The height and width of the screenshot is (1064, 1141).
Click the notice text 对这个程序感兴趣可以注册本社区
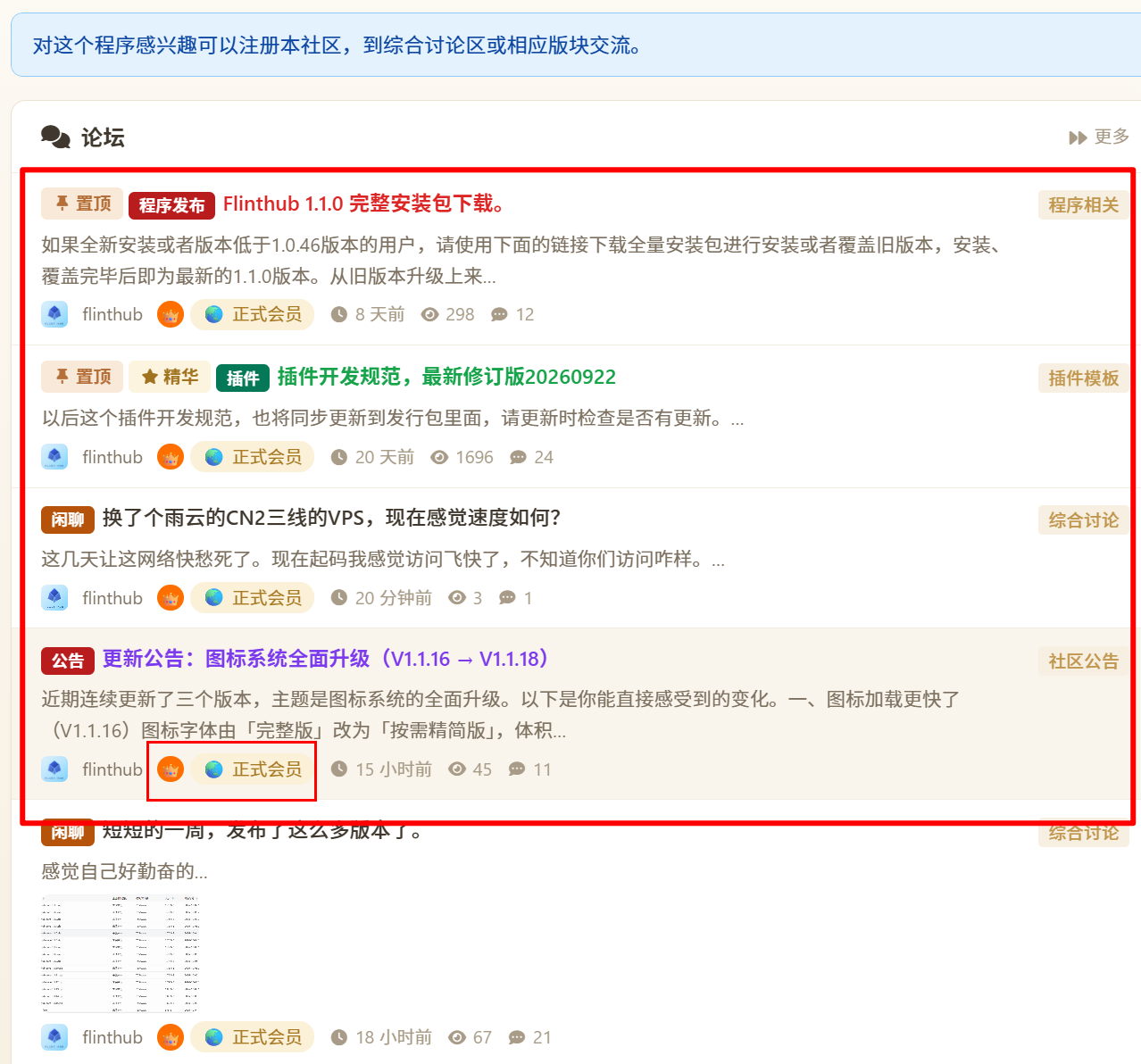click(337, 46)
